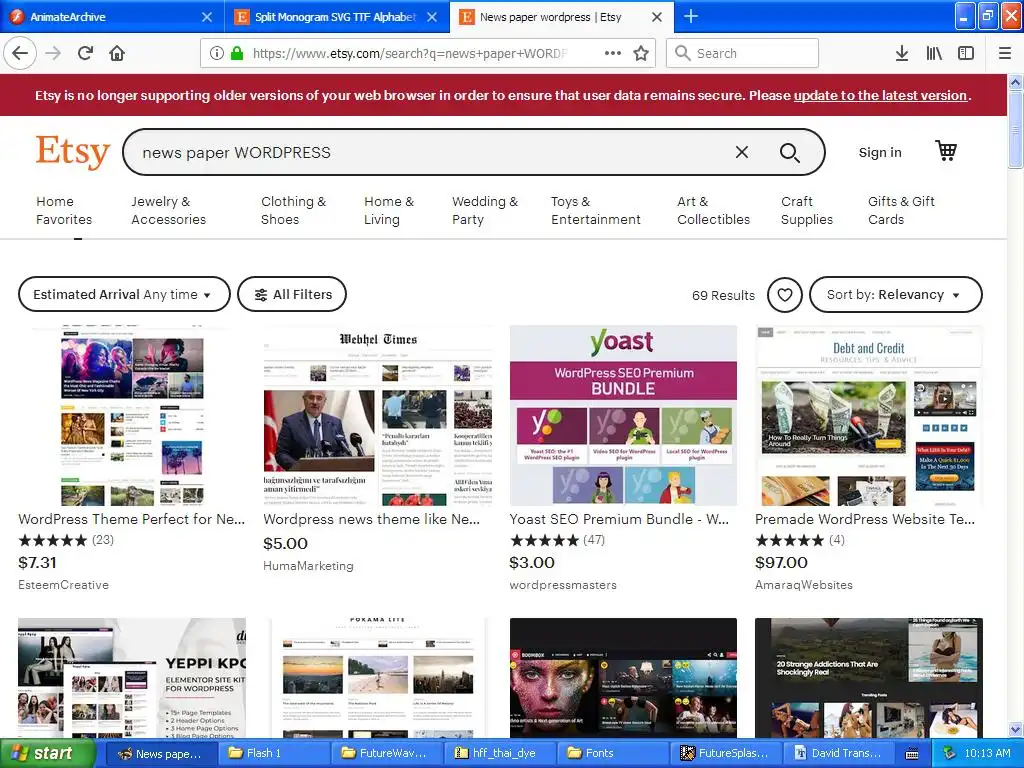Open All Filters panel

coord(292,295)
